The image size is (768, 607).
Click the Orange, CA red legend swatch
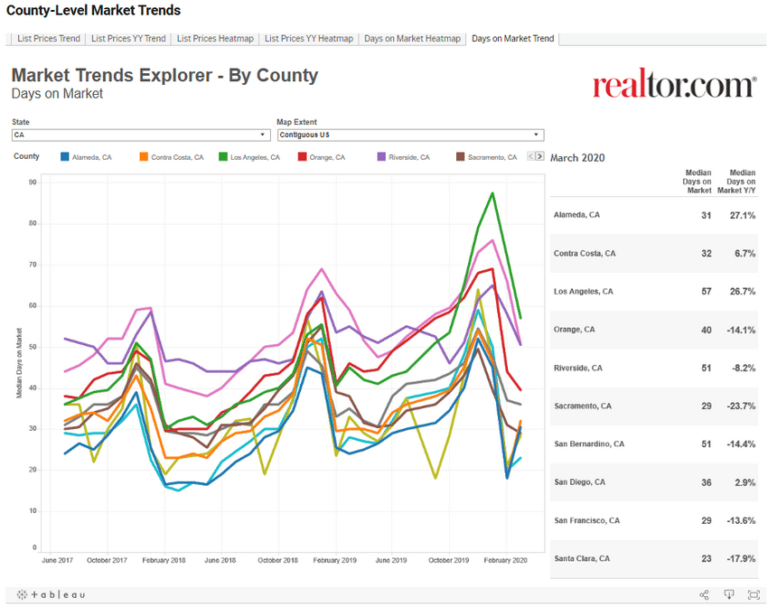coord(302,157)
